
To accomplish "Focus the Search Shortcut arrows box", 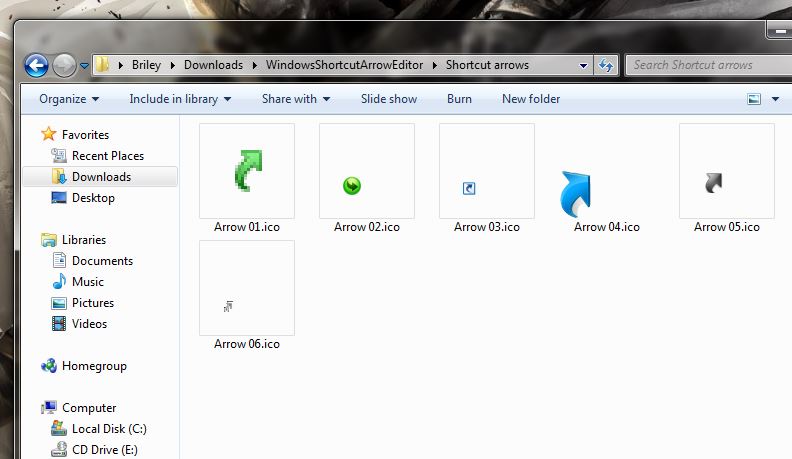I will coord(708,65).
